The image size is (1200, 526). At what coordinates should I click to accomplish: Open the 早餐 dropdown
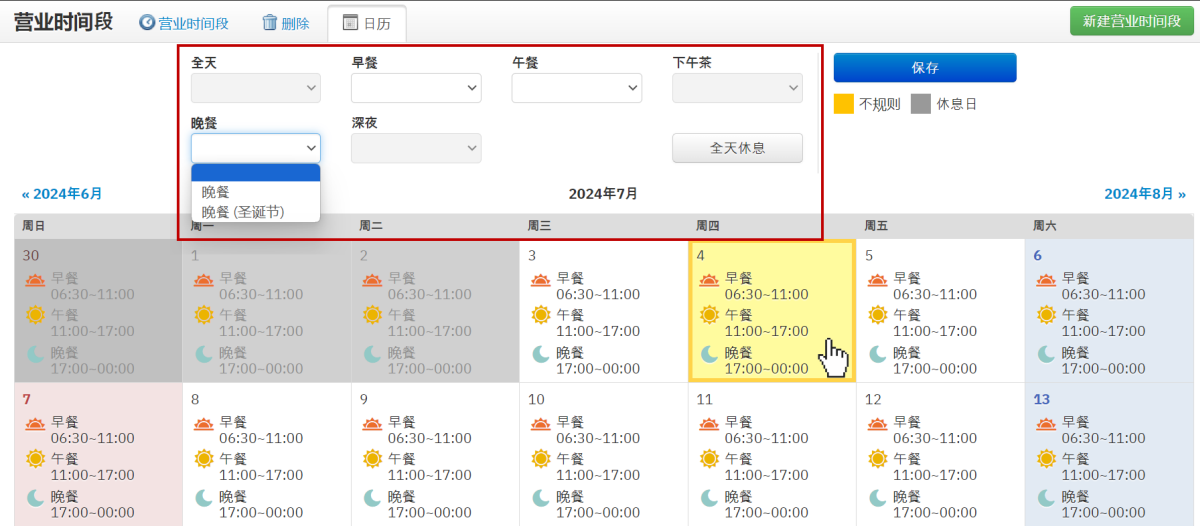coord(416,88)
